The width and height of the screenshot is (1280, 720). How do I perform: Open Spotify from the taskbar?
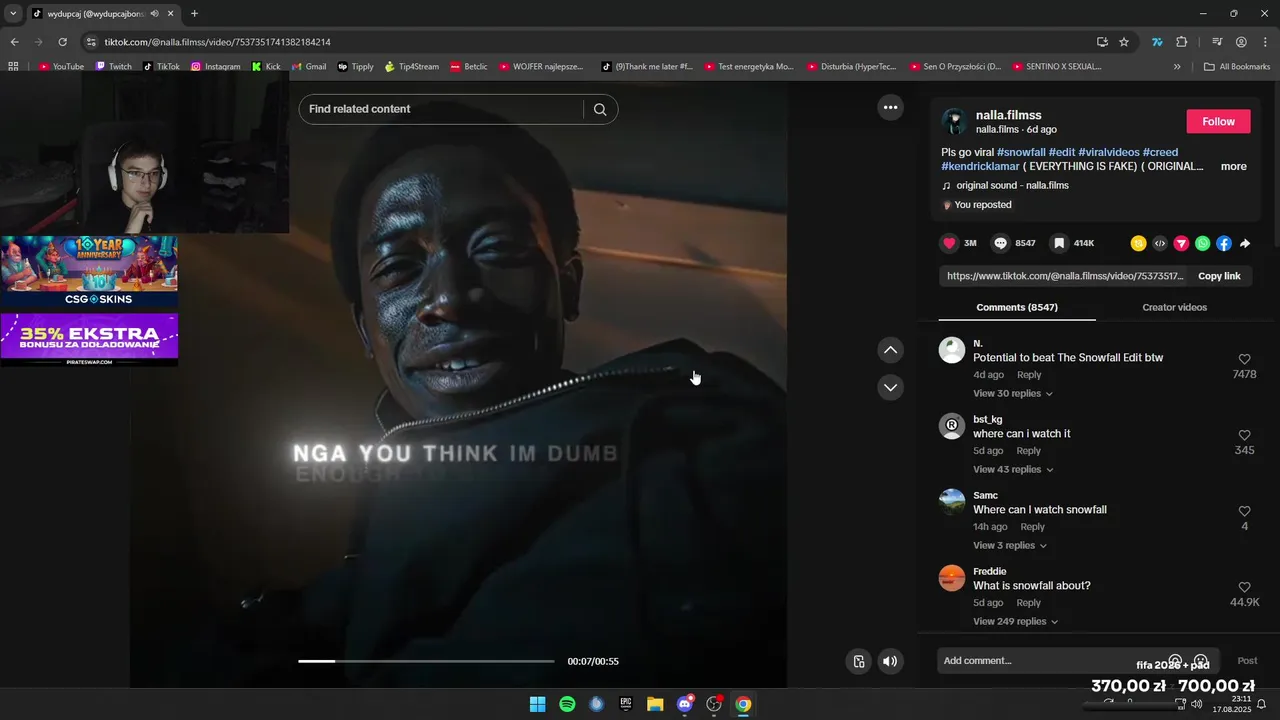[567, 704]
